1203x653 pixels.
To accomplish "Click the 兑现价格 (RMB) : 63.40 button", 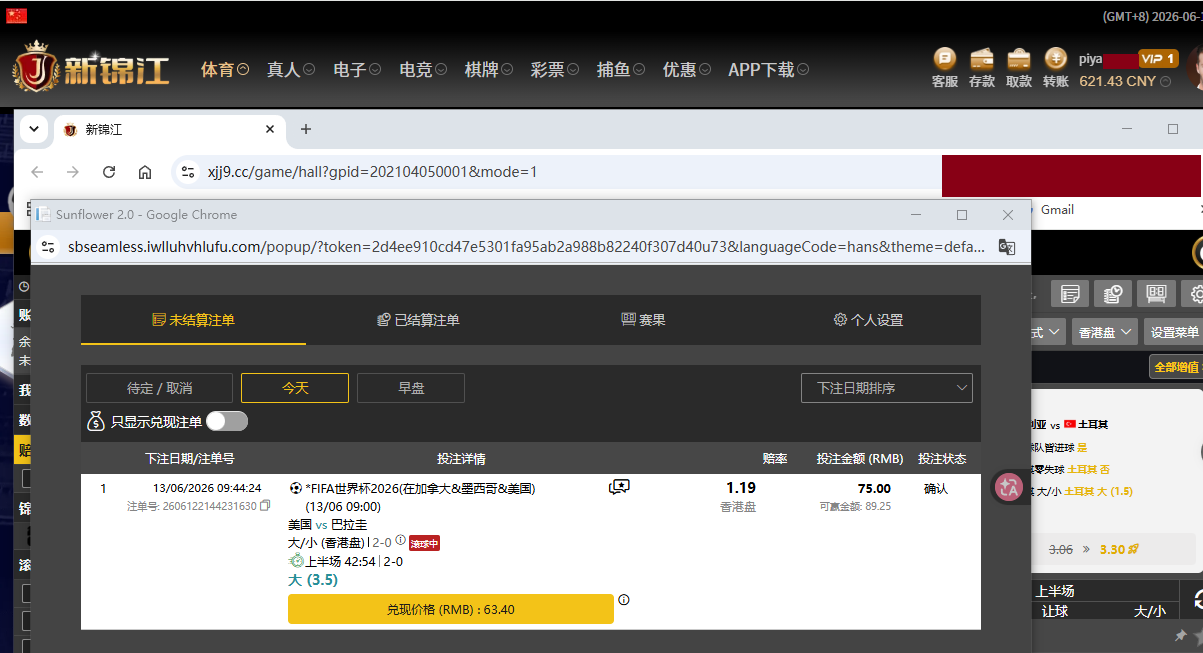I will [451, 609].
